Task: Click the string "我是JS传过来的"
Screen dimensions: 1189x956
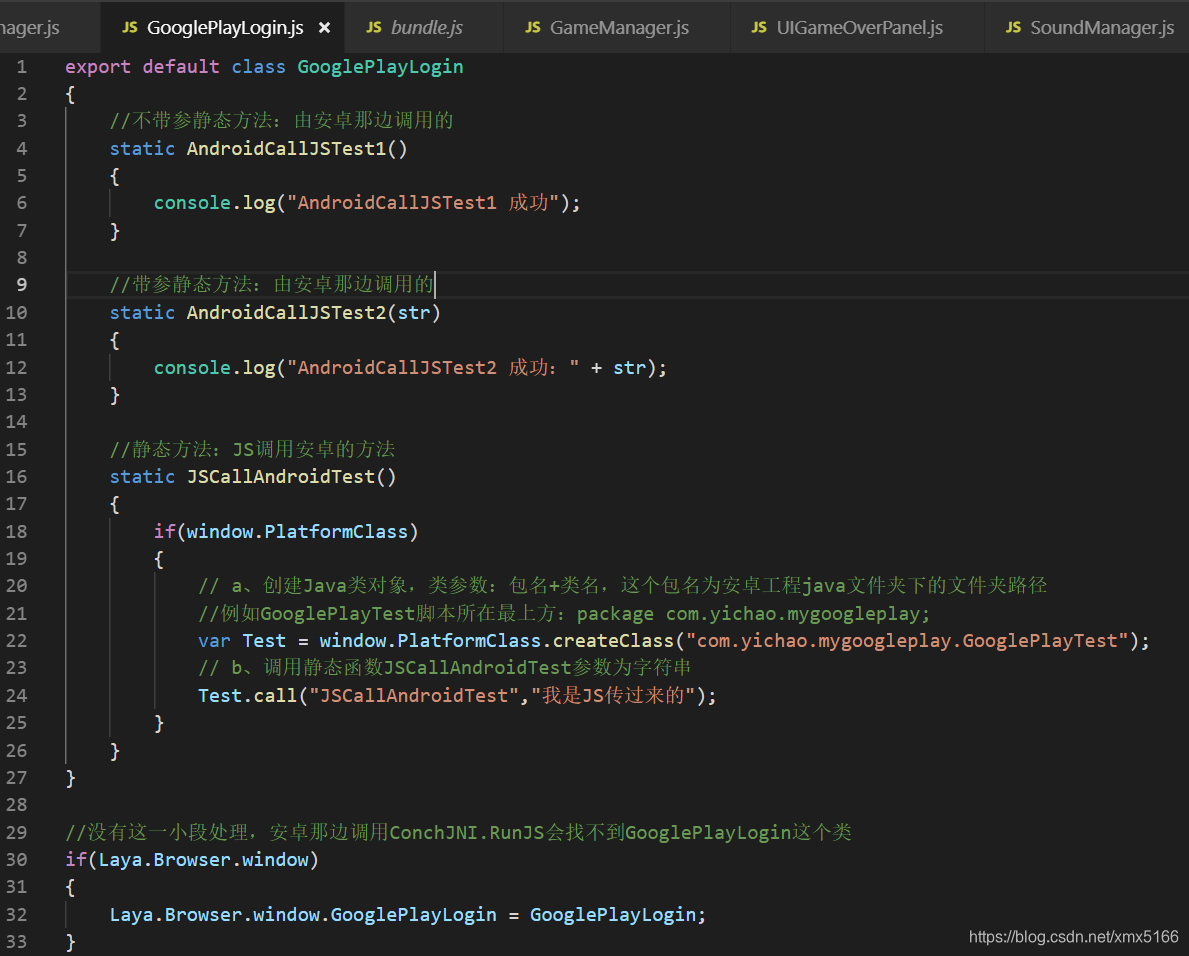Action: (x=613, y=695)
